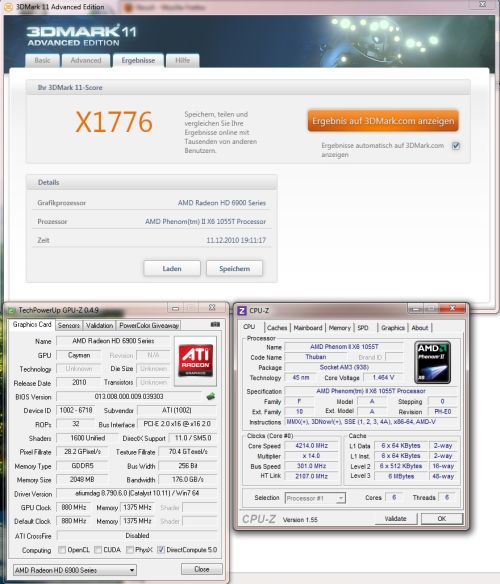This screenshot has height=584, width=500.
Task: Select the CPU tab in CPU-Z
Action: coord(249,327)
